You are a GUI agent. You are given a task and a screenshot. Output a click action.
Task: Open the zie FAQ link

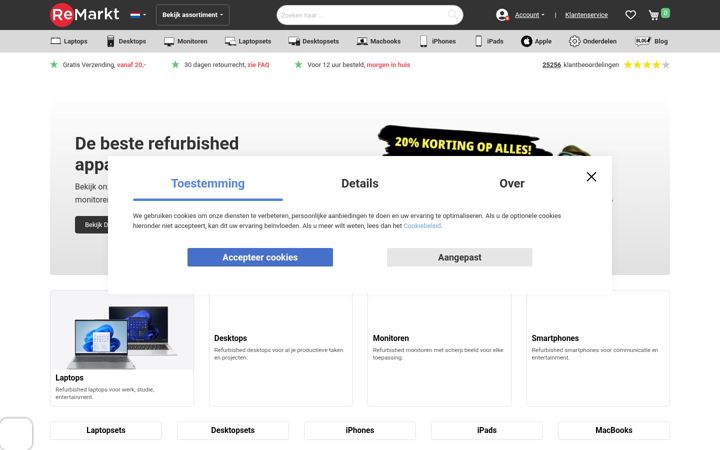[x=259, y=65]
